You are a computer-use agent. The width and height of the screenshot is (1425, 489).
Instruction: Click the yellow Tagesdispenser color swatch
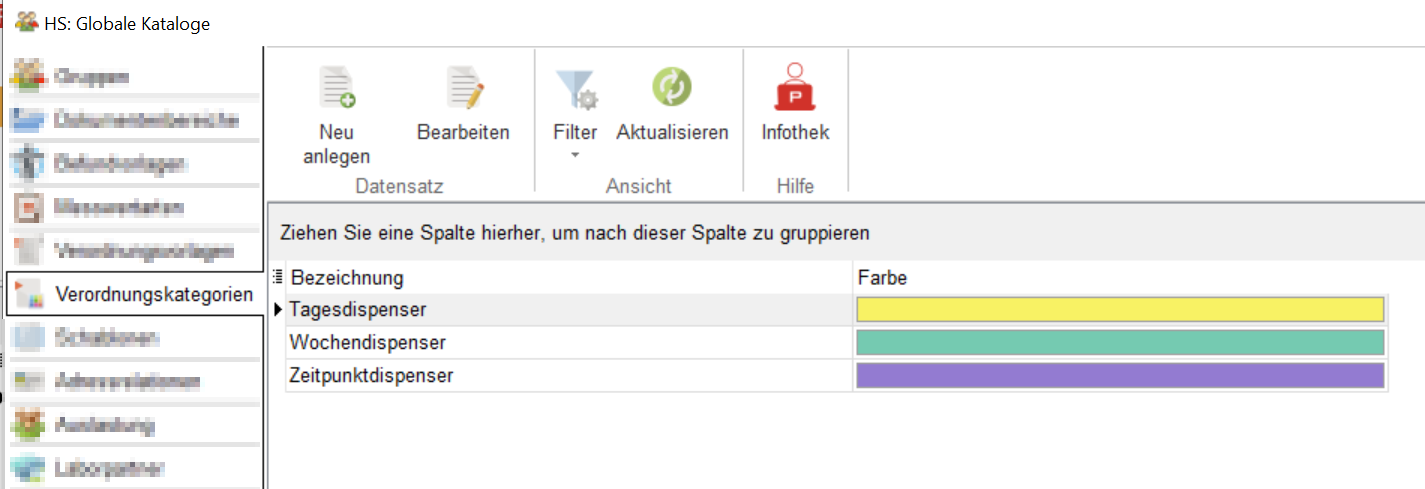(1120, 310)
